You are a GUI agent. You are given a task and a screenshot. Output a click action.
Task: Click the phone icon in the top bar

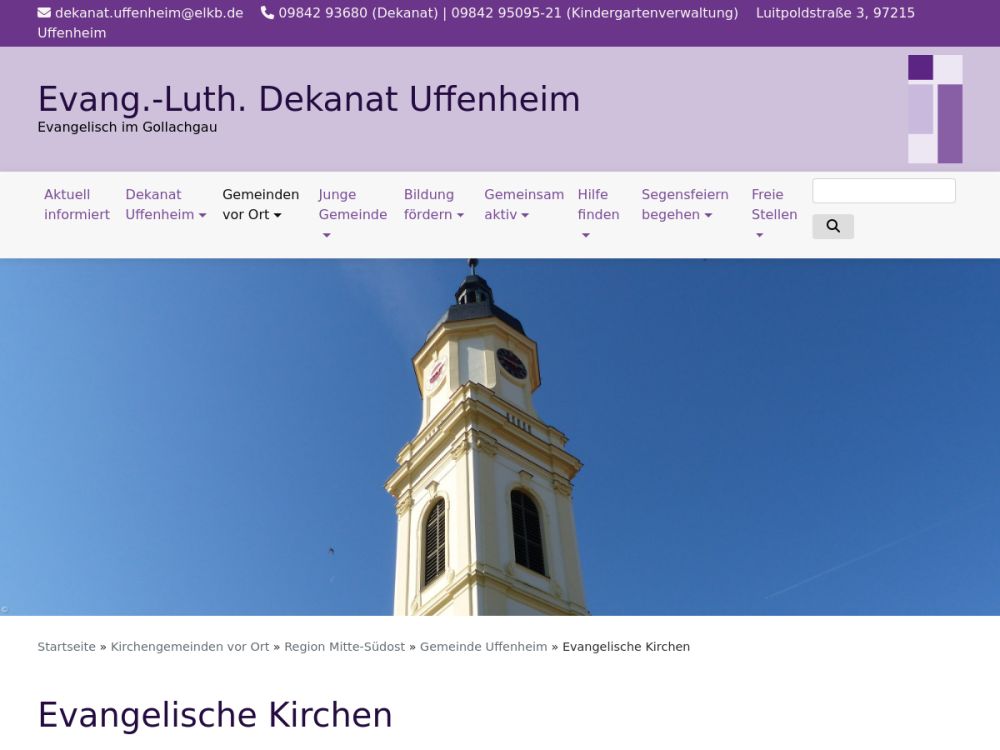(267, 13)
